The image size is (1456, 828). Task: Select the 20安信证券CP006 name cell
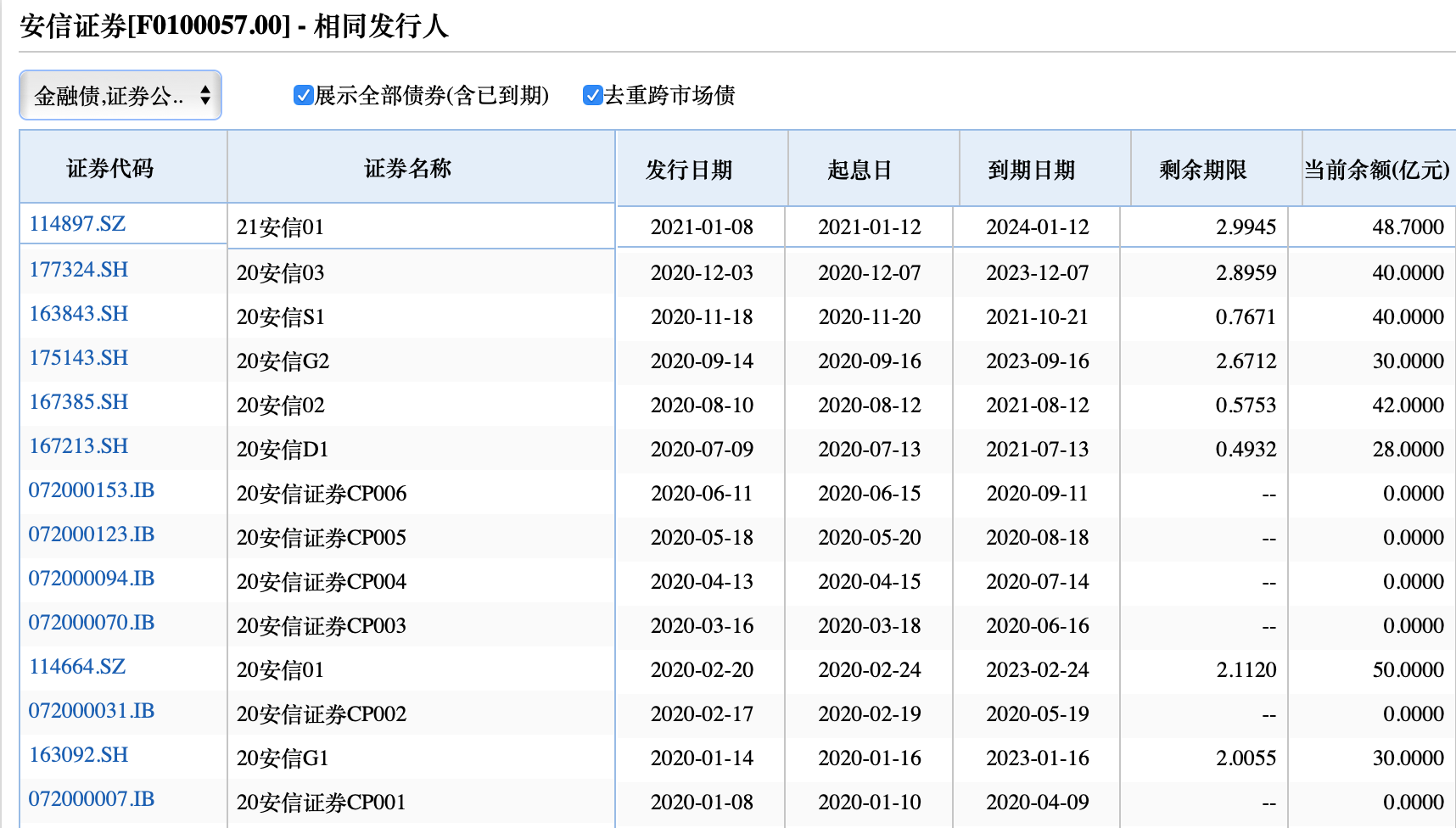[421, 493]
